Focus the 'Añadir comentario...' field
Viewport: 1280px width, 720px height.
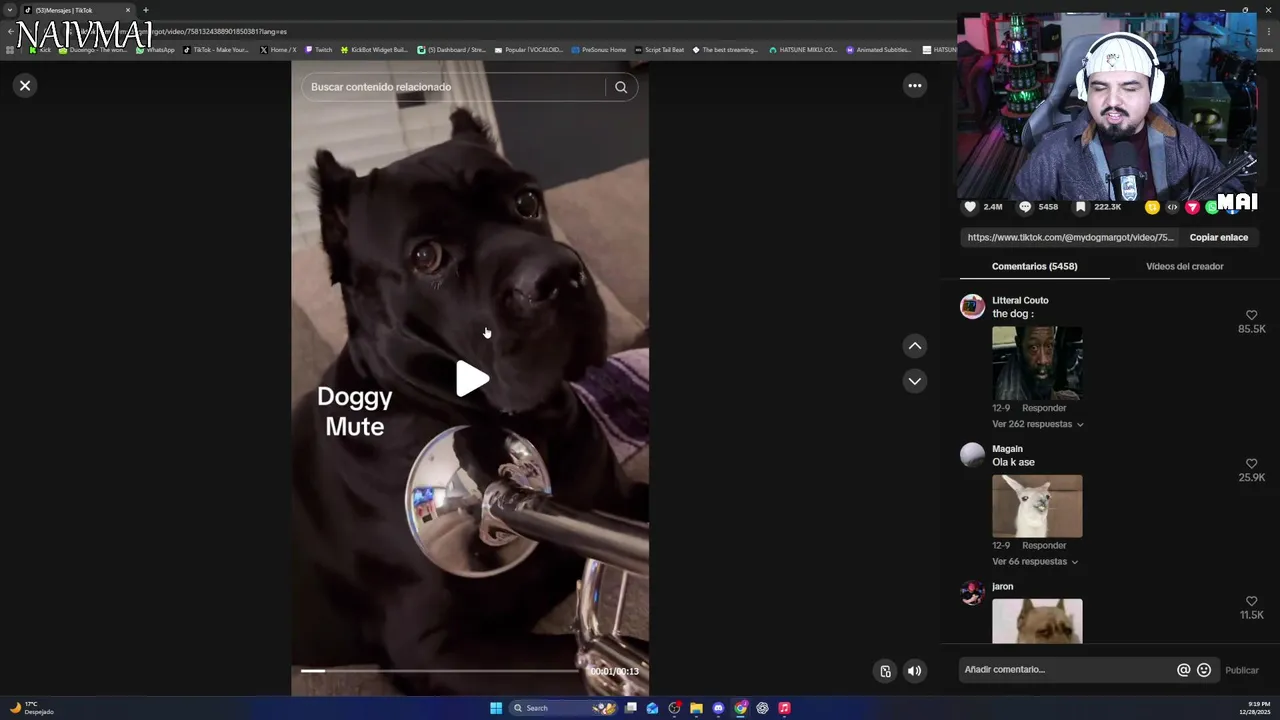click(1066, 670)
